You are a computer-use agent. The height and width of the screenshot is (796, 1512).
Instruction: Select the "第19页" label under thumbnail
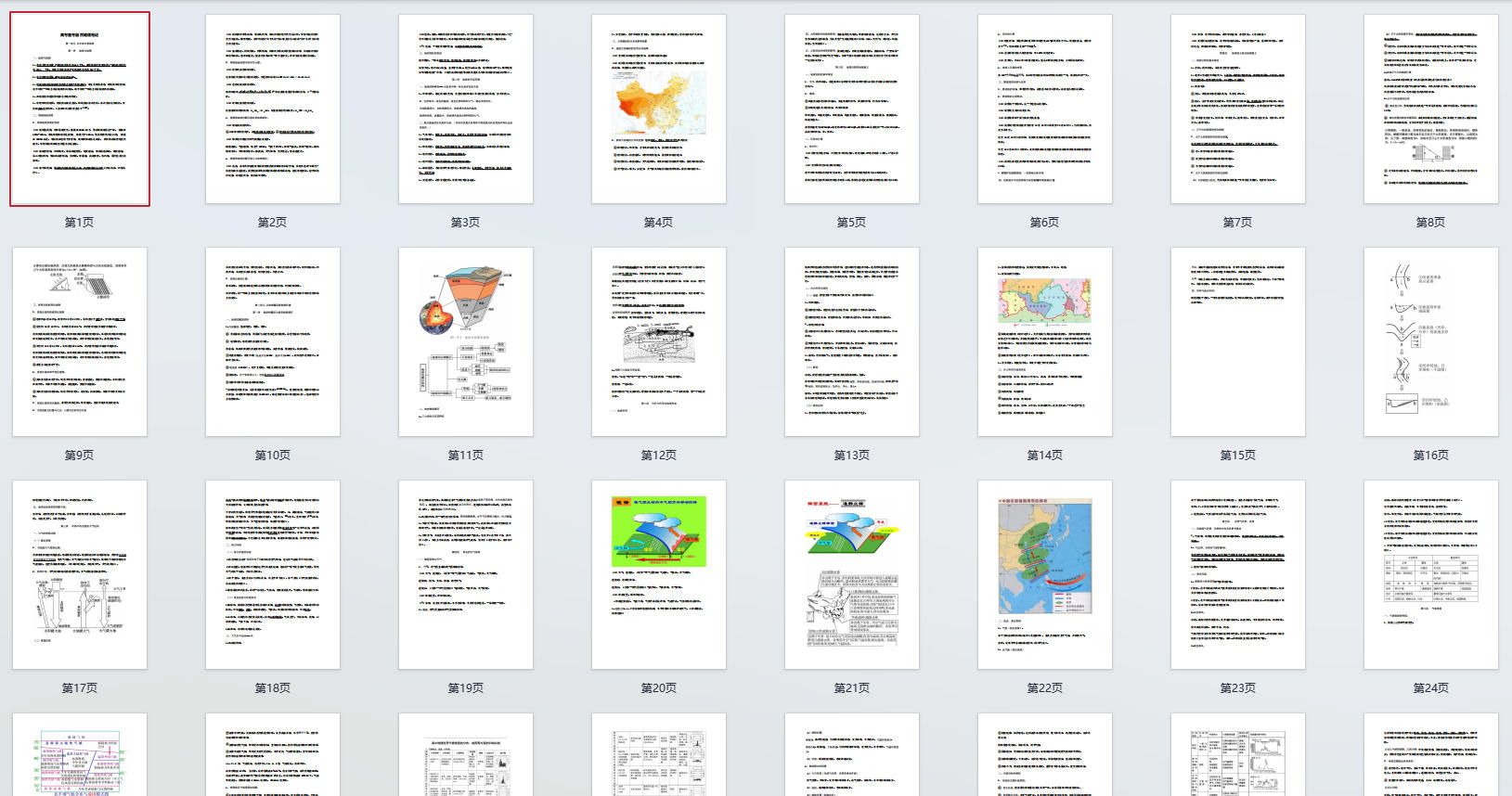click(465, 688)
